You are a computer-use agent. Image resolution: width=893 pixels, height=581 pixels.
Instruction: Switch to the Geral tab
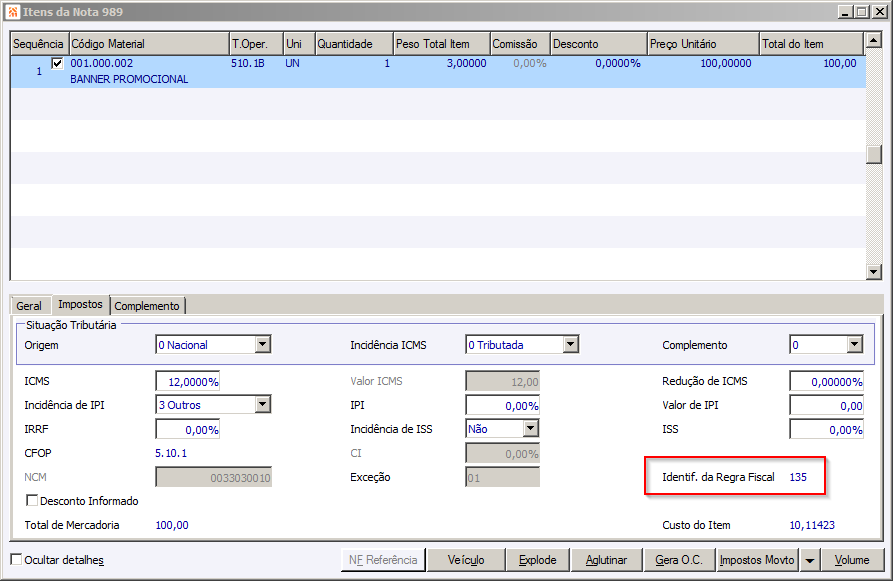tap(29, 306)
